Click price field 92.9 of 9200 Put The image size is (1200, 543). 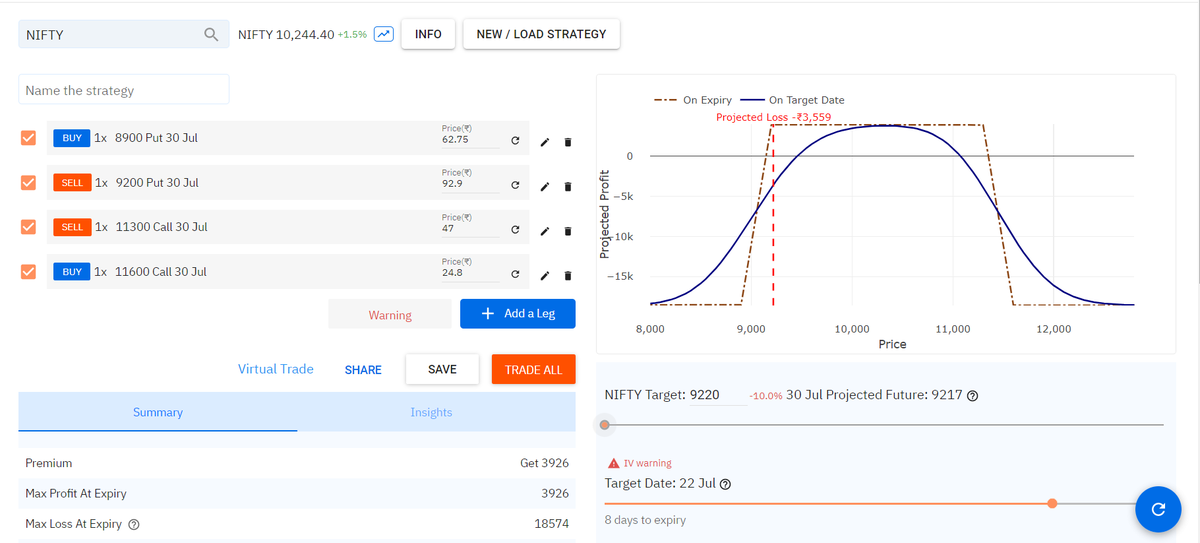point(469,185)
